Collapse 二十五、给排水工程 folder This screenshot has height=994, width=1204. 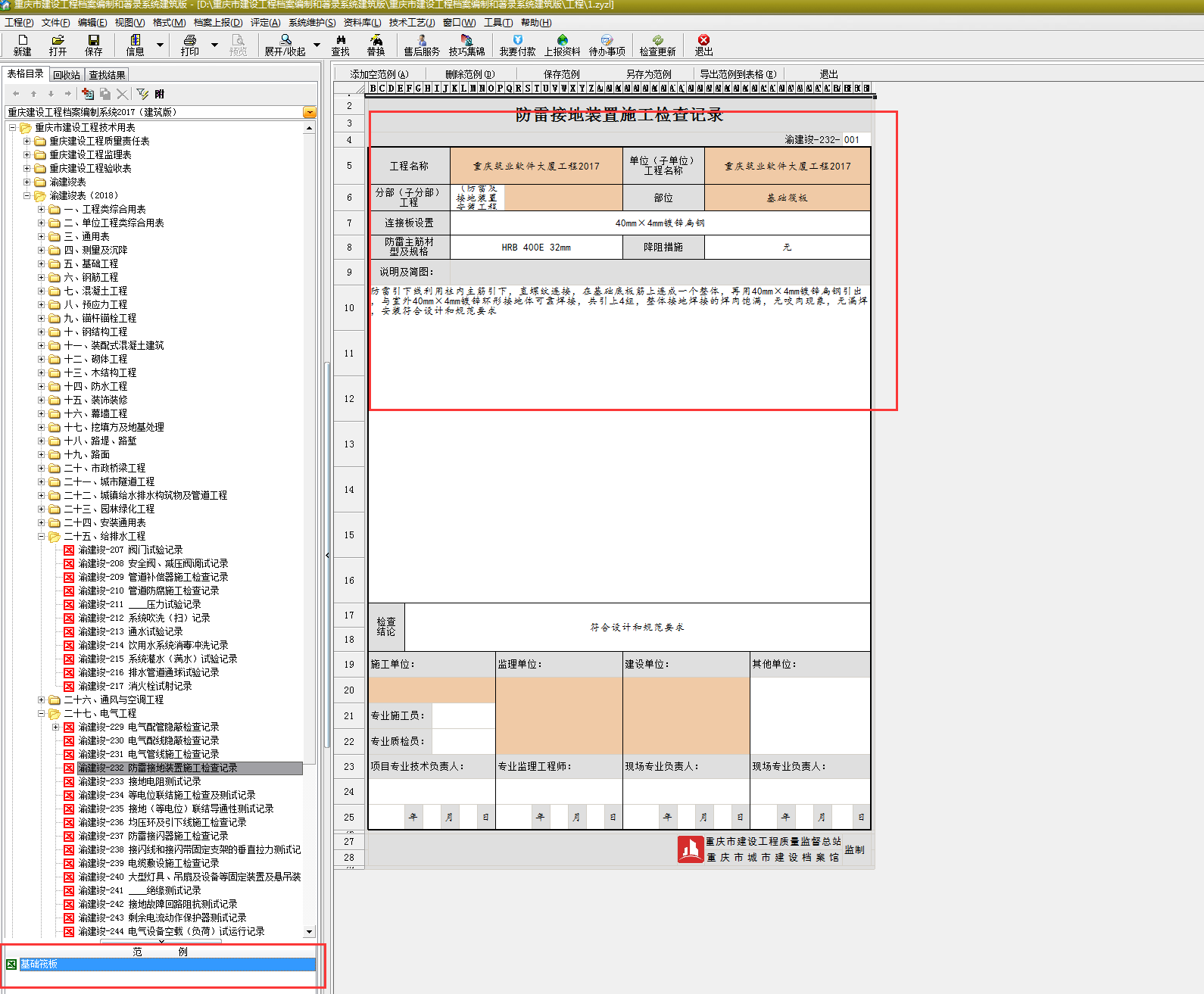pyautogui.click(x=42, y=536)
